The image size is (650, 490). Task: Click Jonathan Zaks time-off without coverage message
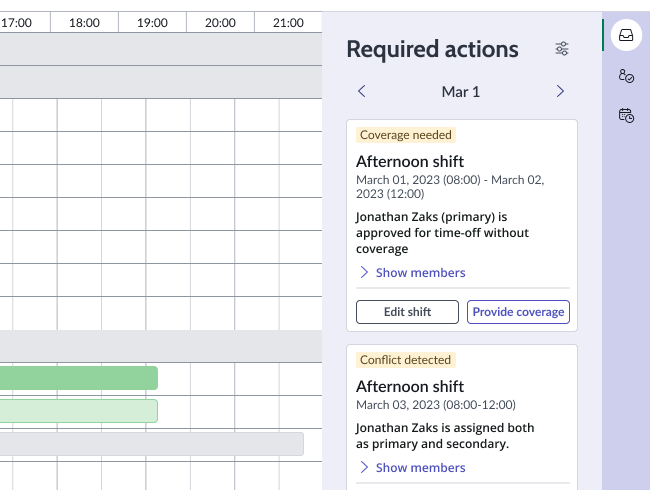442,233
